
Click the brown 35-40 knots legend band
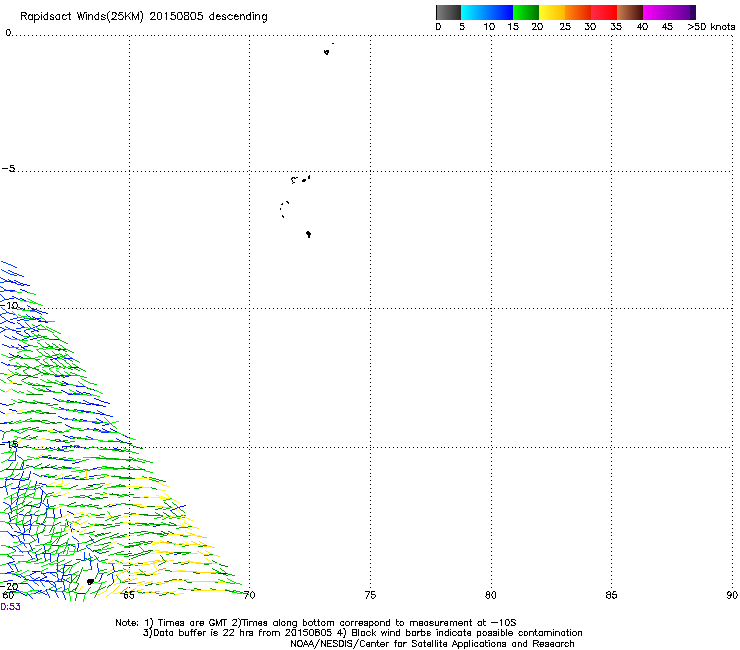630,12
